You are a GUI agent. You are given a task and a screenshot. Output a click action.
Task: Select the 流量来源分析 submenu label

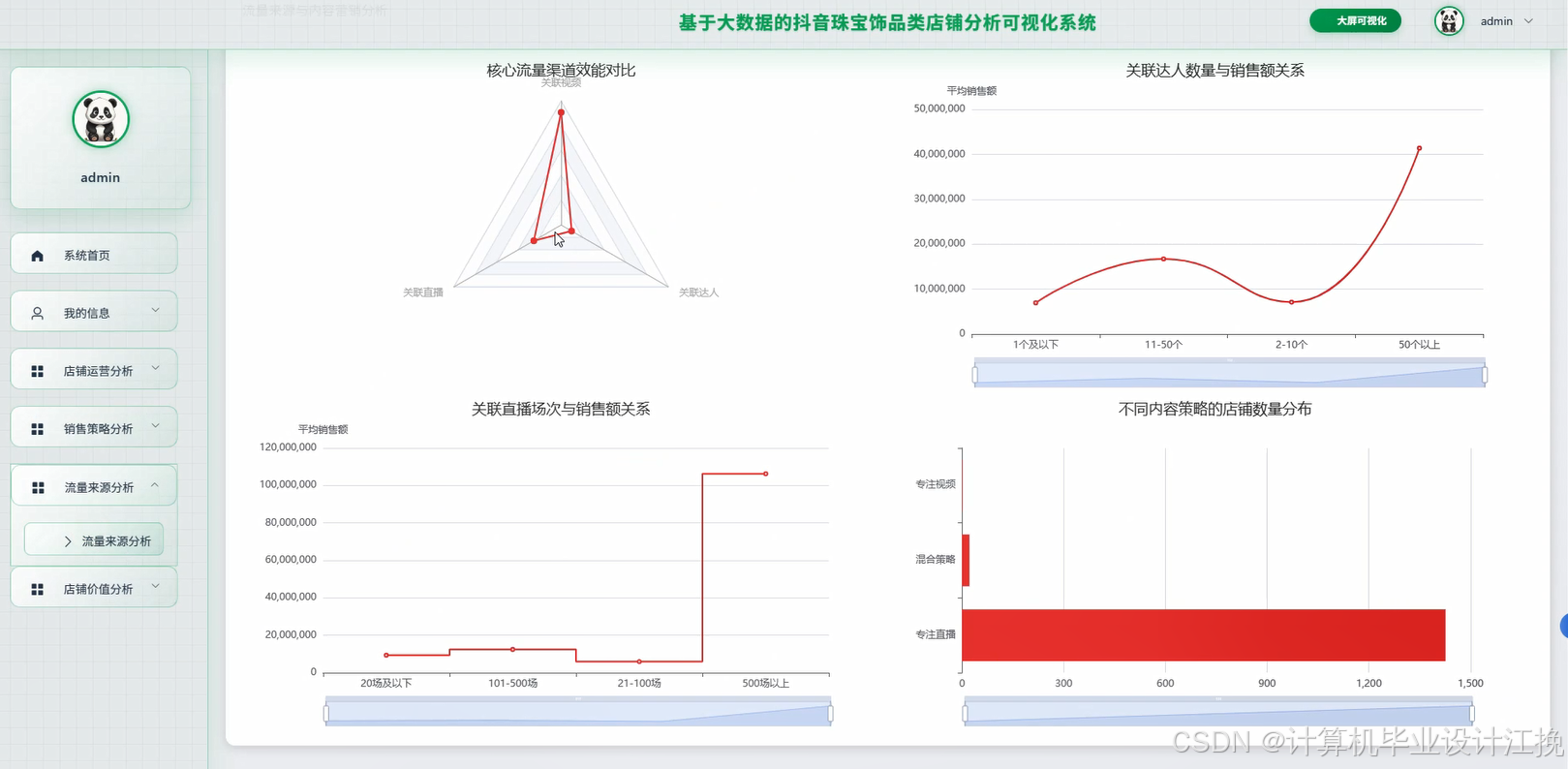[x=116, y=541]
